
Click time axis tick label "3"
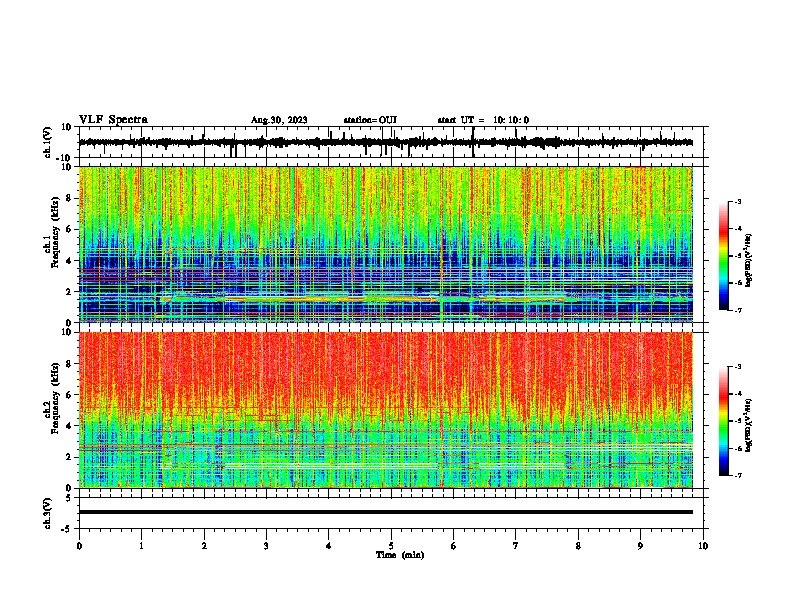pos(266,546)
